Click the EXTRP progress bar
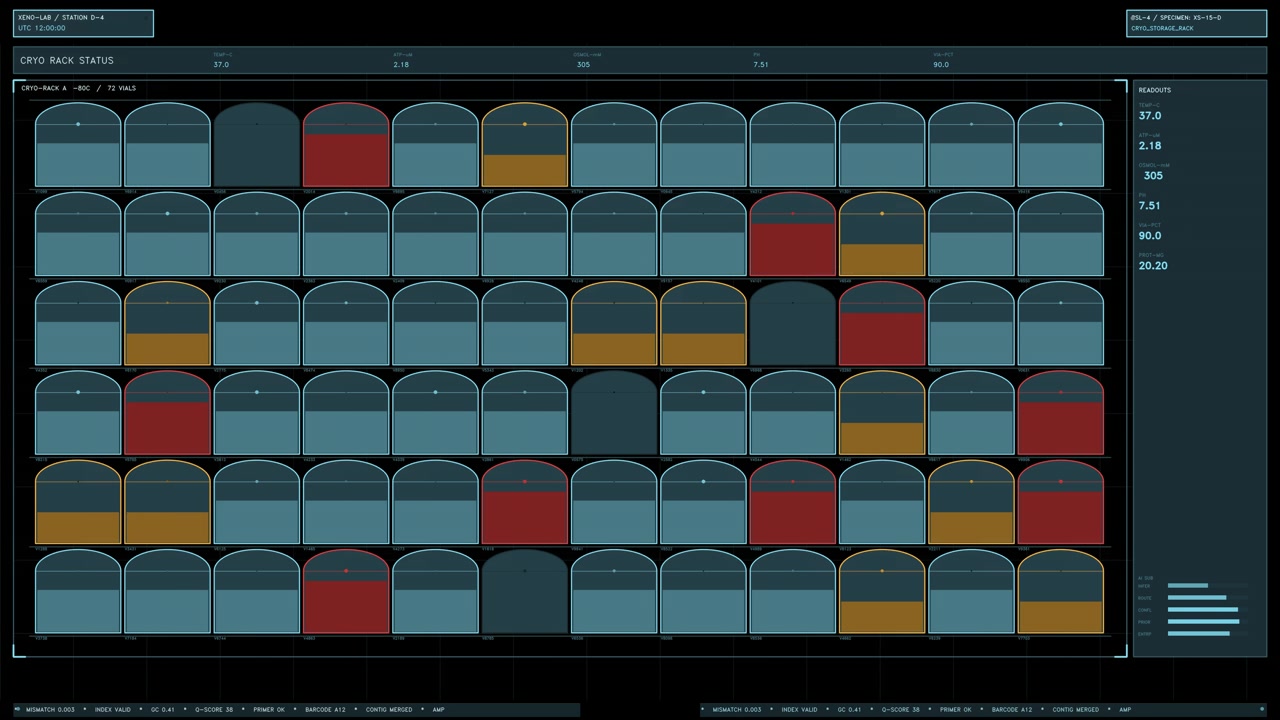Viewport: 1280px width, 720px height. pyautogui.click(x=1208, y=634)
